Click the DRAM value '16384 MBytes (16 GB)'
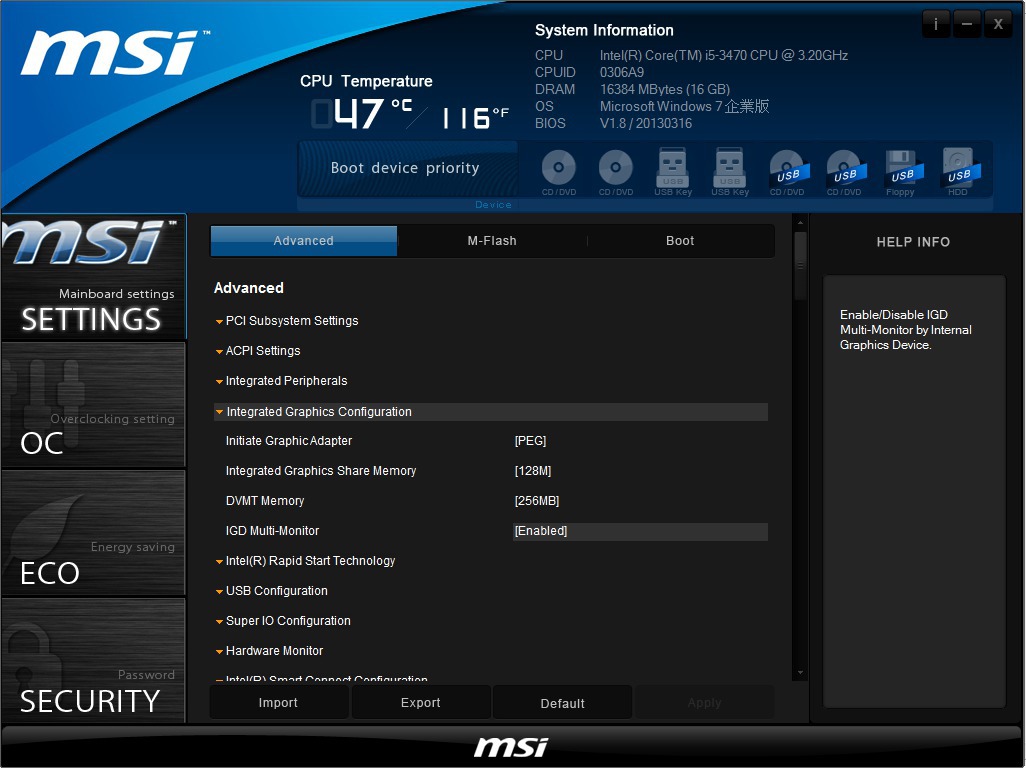 point(665,90)
